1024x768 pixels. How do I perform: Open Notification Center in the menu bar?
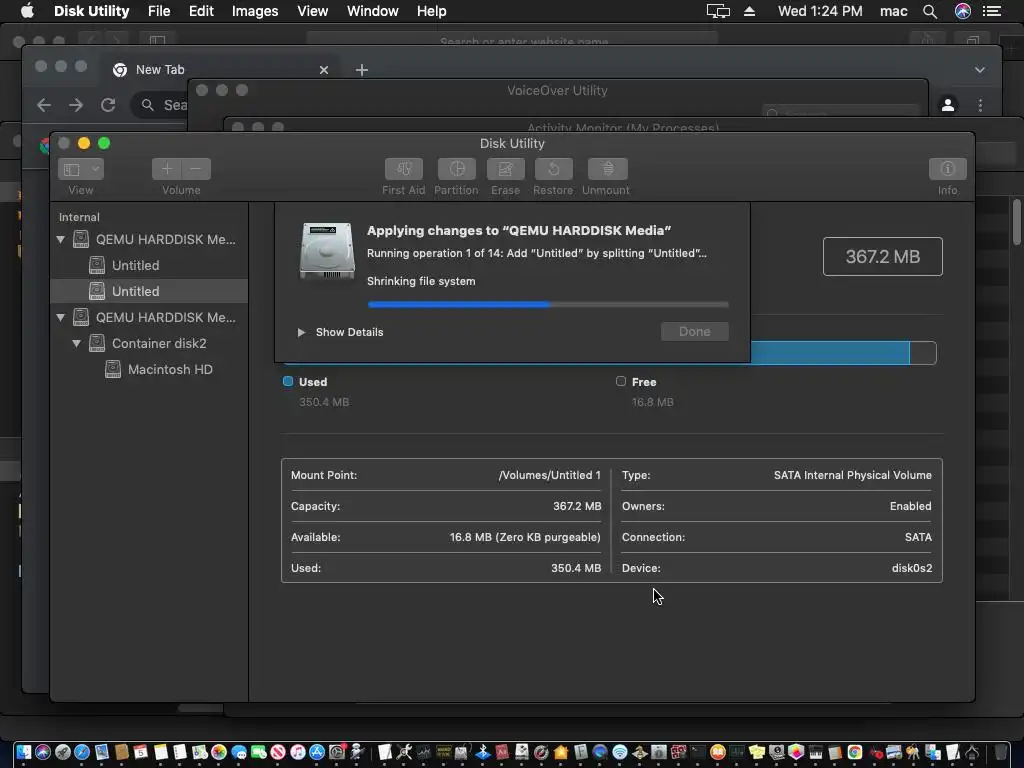pos(992,11)
